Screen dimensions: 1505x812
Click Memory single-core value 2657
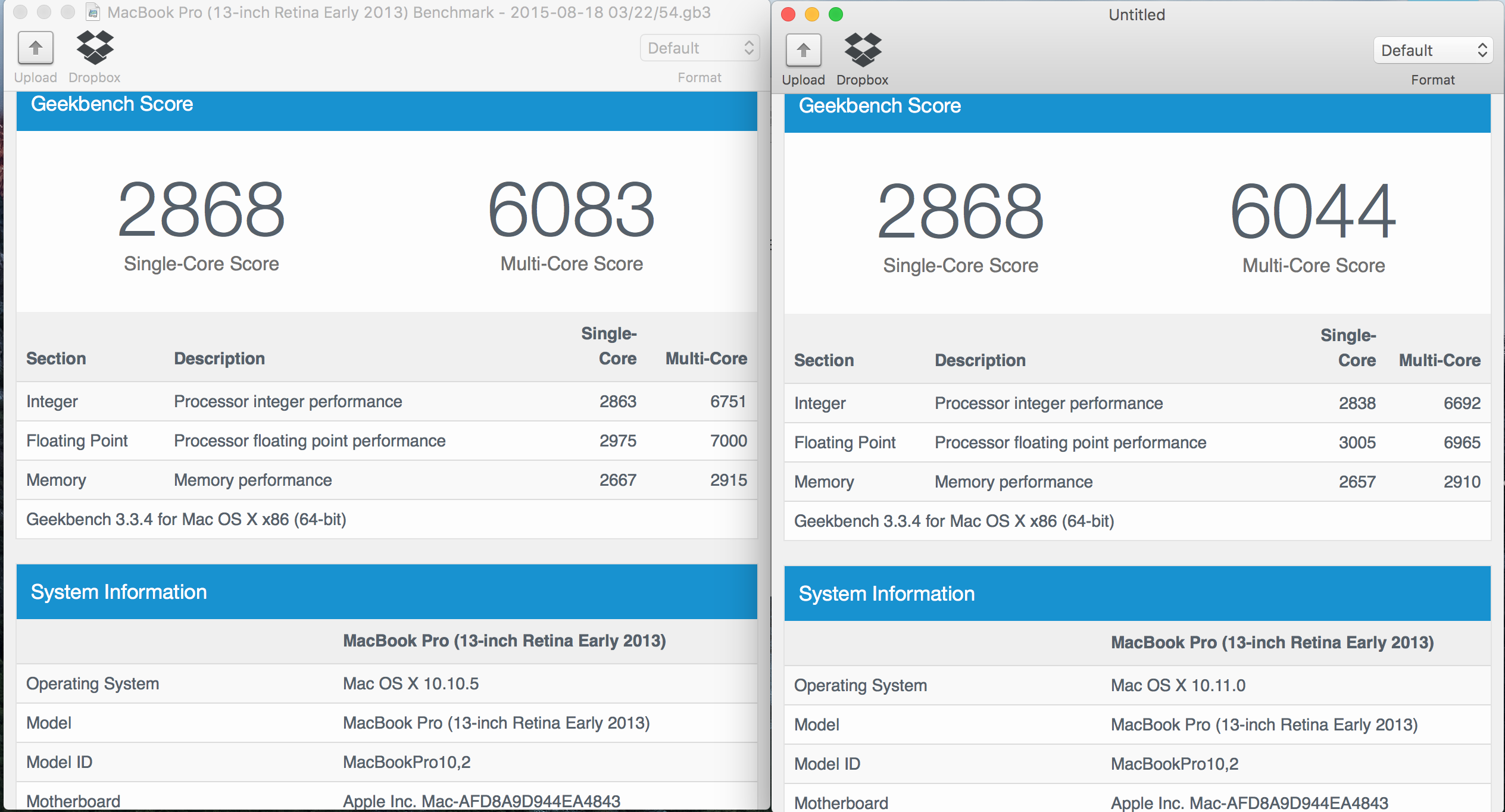click(1357, 482)
